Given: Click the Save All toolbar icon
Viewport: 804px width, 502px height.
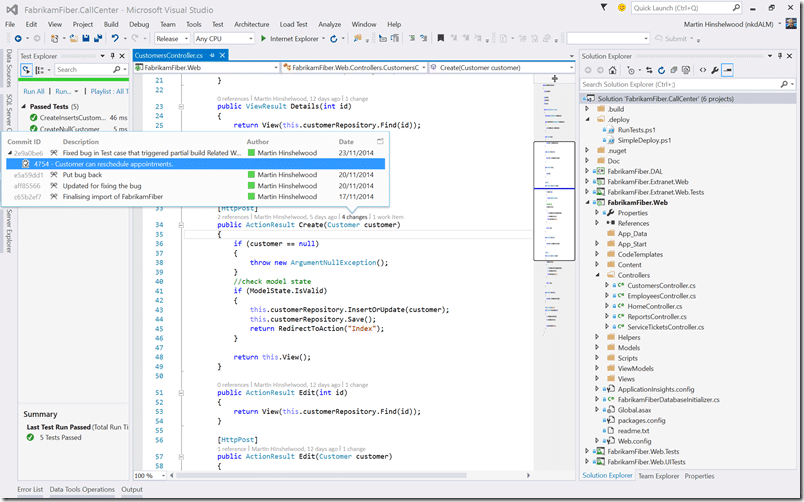Looking at the screenshot, I should (x=98, y=38).
